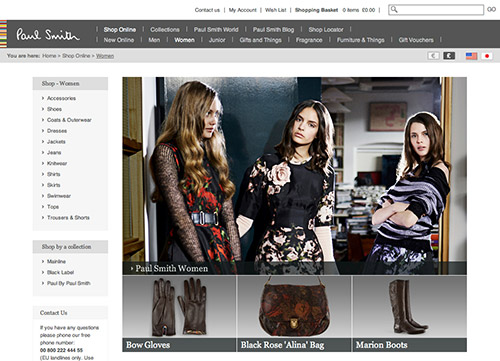The width and height of the screenshot is (500, 361).
Task: Open the Black Label collection
Action: tap(60, 272)
